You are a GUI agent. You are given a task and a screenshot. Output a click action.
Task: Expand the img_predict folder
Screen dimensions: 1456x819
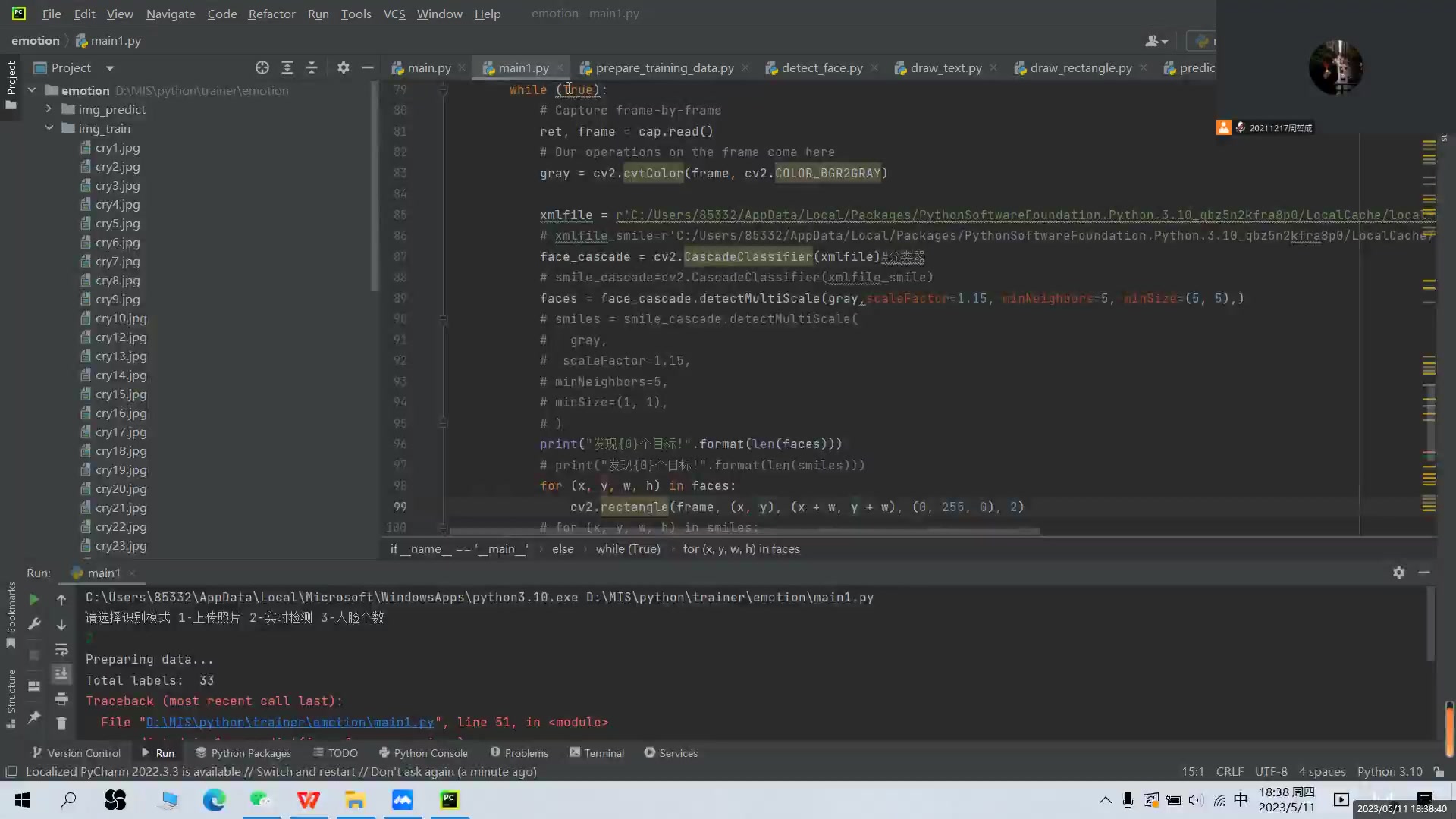[49, 109]
